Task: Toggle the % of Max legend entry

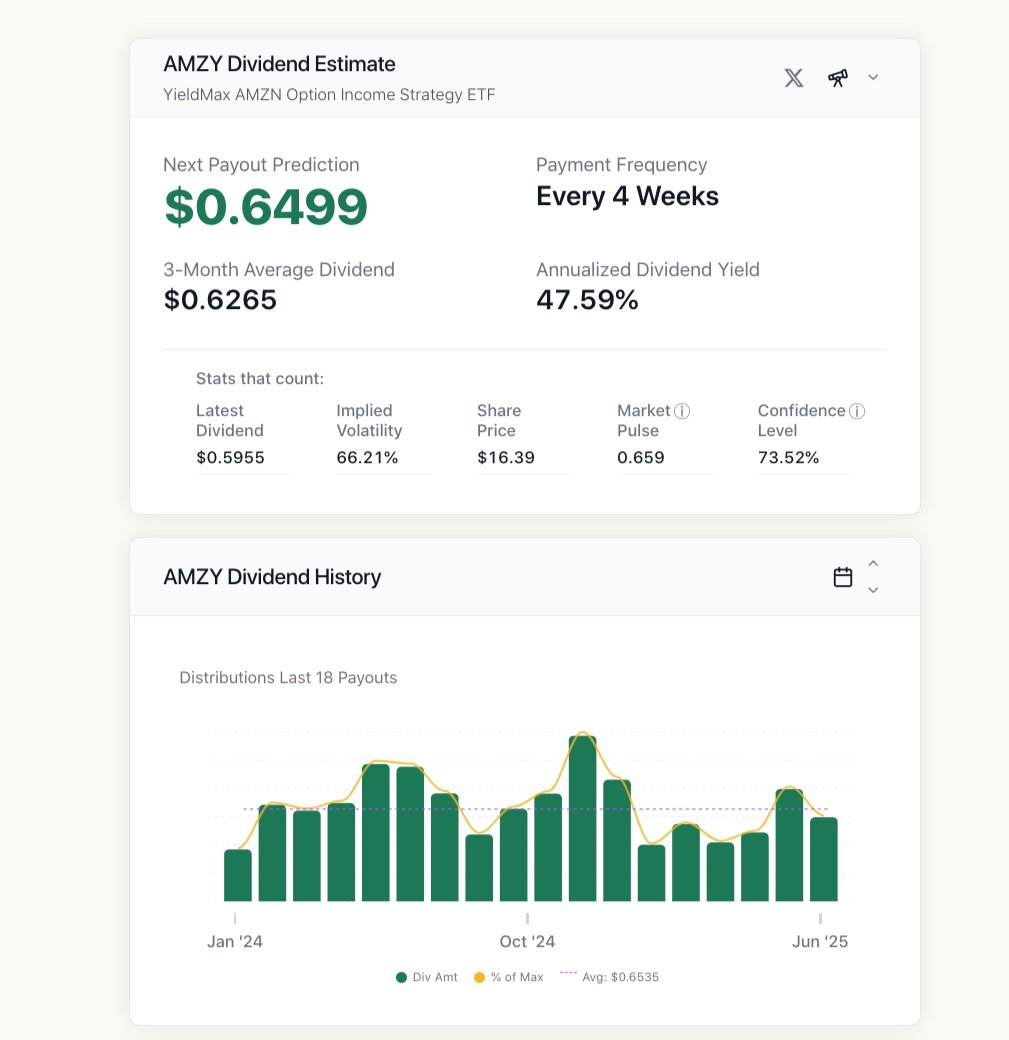Action: pyautogui.click(x=509, y=977)
